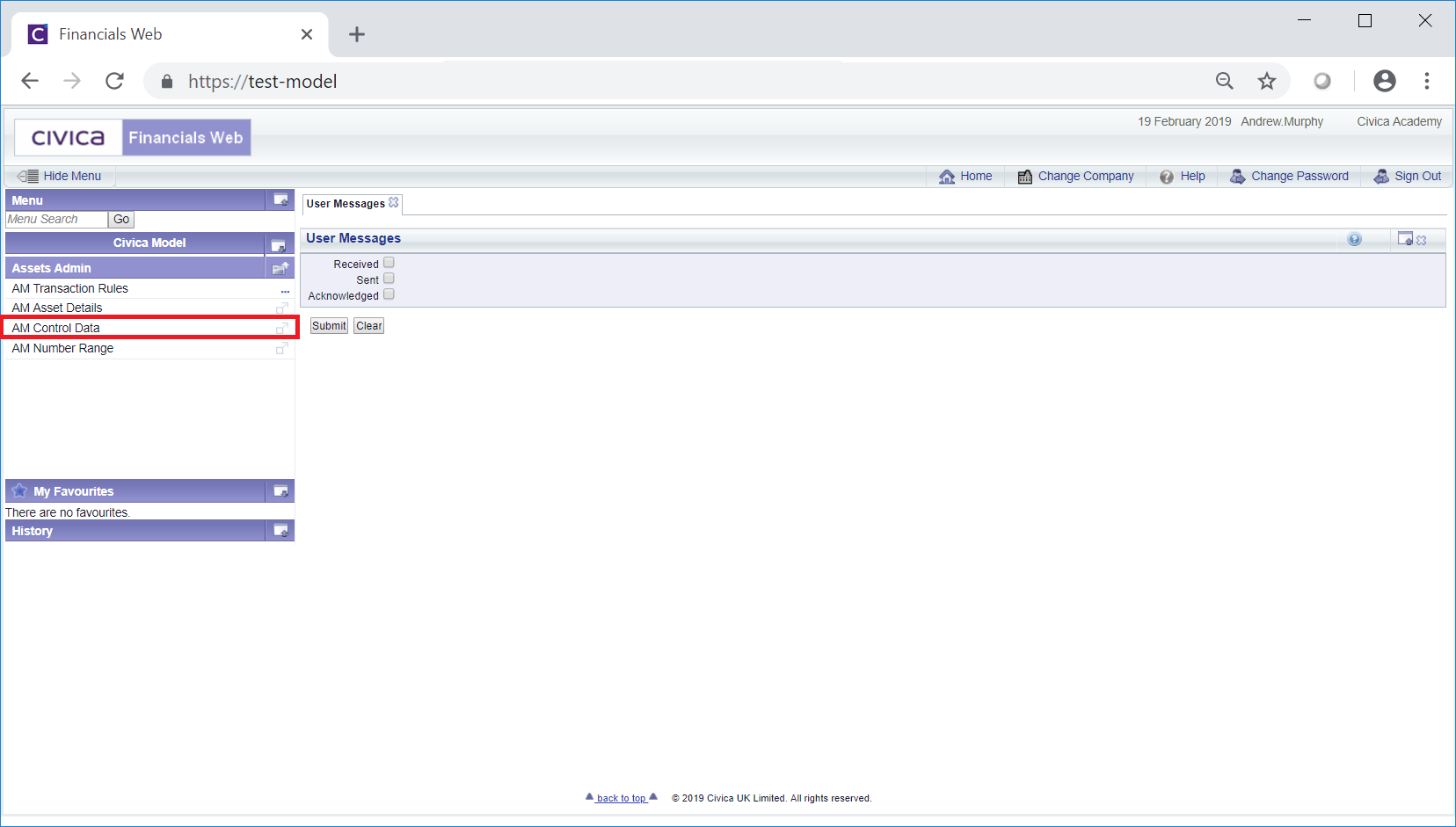Click the Civica Academy text
Viewport: 1456px width, 827px height.
1399,121
